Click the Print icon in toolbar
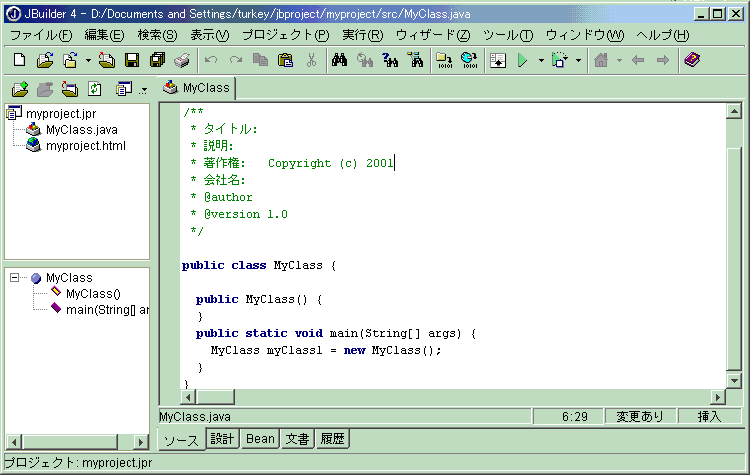The height and width of the screenshot is (475, 750). pyautogui.click(x=181, y=60)
